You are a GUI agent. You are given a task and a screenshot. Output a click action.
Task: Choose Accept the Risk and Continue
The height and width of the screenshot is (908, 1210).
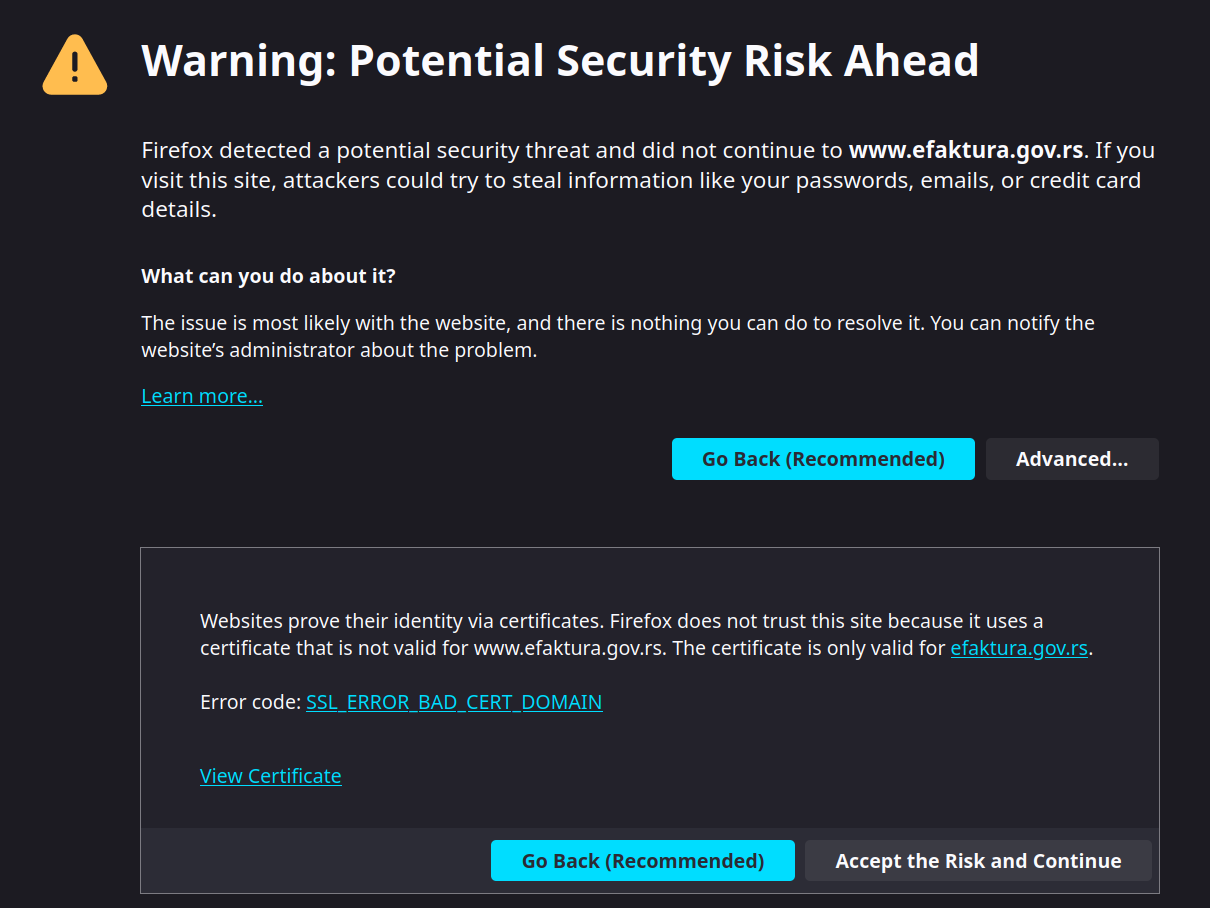(978, 861)
